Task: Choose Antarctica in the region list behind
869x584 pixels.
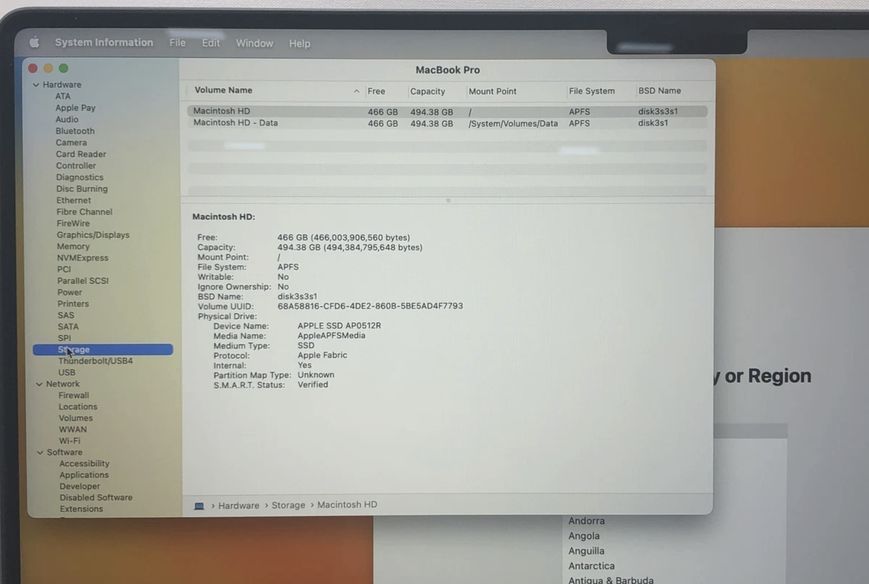Action: point(591,566)
